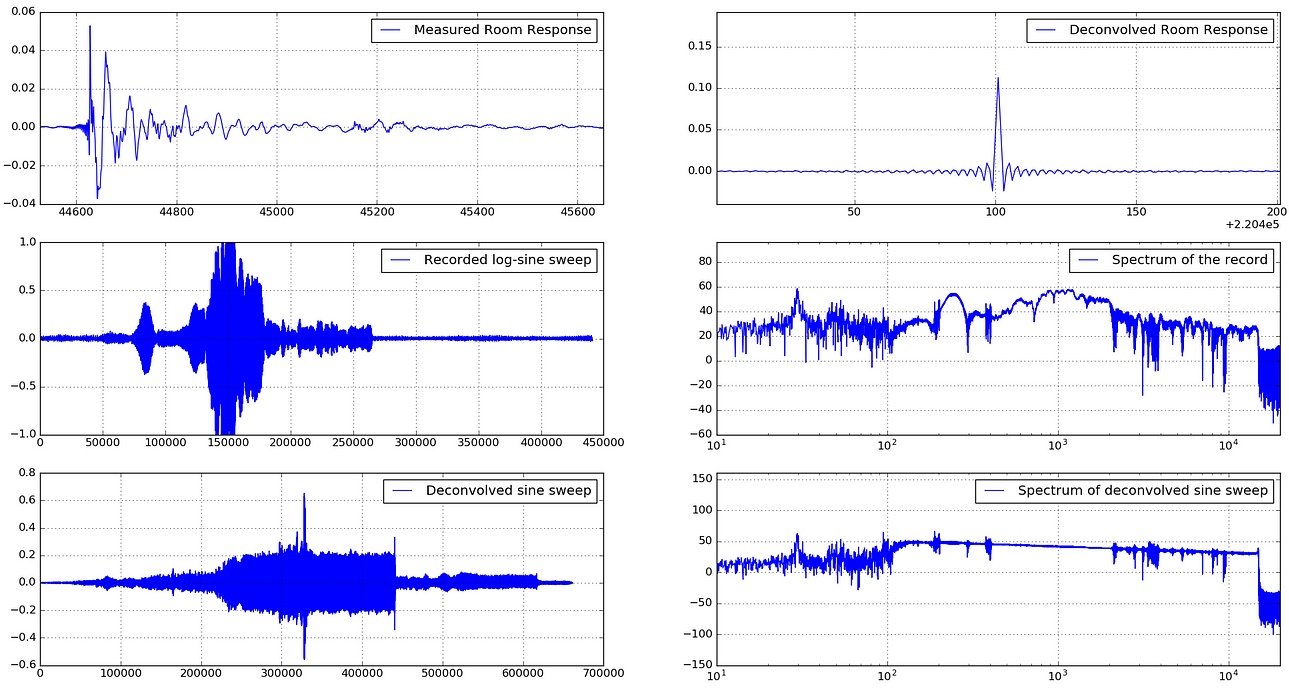
Task: Click the Spectrum of deconvolved sine sweep legend
Action: tap(1125, 491)
